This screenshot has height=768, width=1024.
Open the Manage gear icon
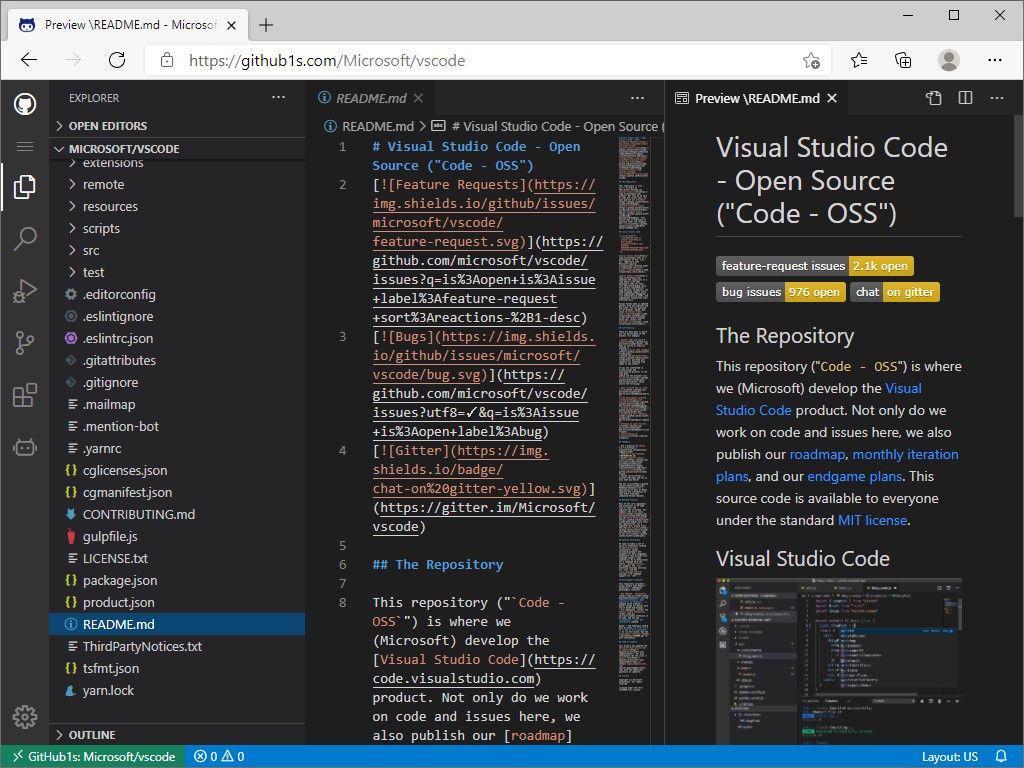click(25, 716)
